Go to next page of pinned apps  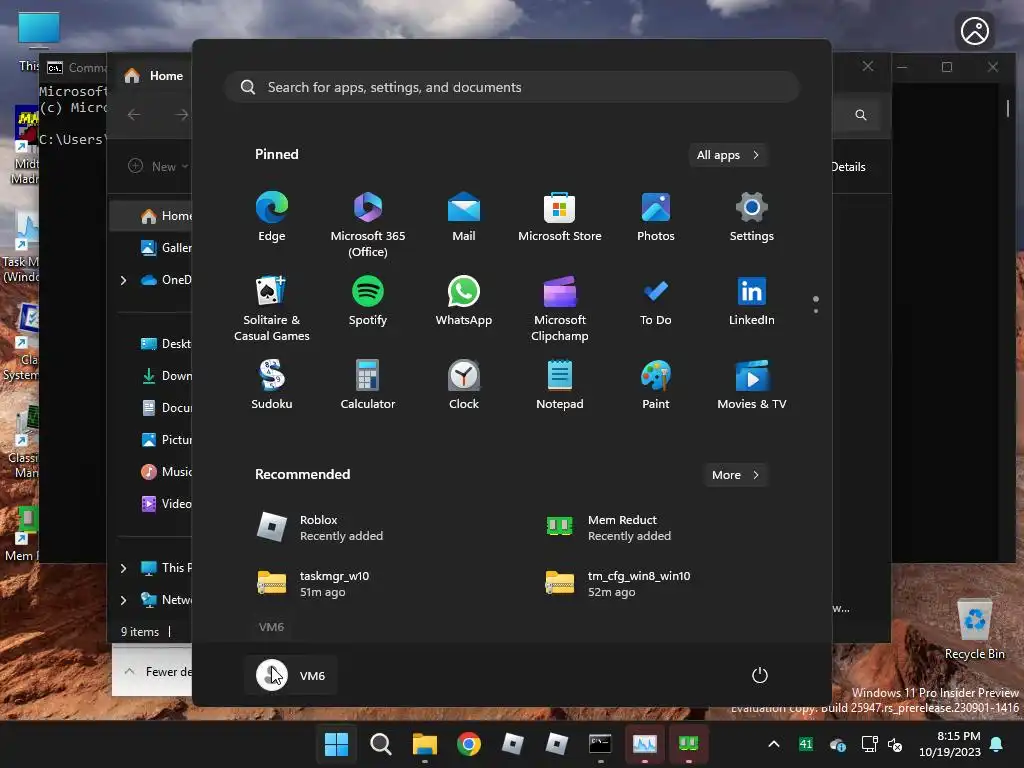[x=816, y=310]
